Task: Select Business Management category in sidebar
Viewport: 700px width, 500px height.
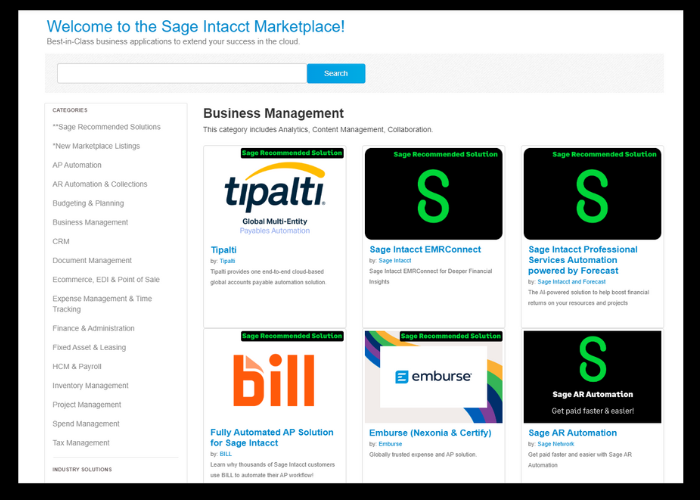Action: pyautogui.click(x=90, y=222)
